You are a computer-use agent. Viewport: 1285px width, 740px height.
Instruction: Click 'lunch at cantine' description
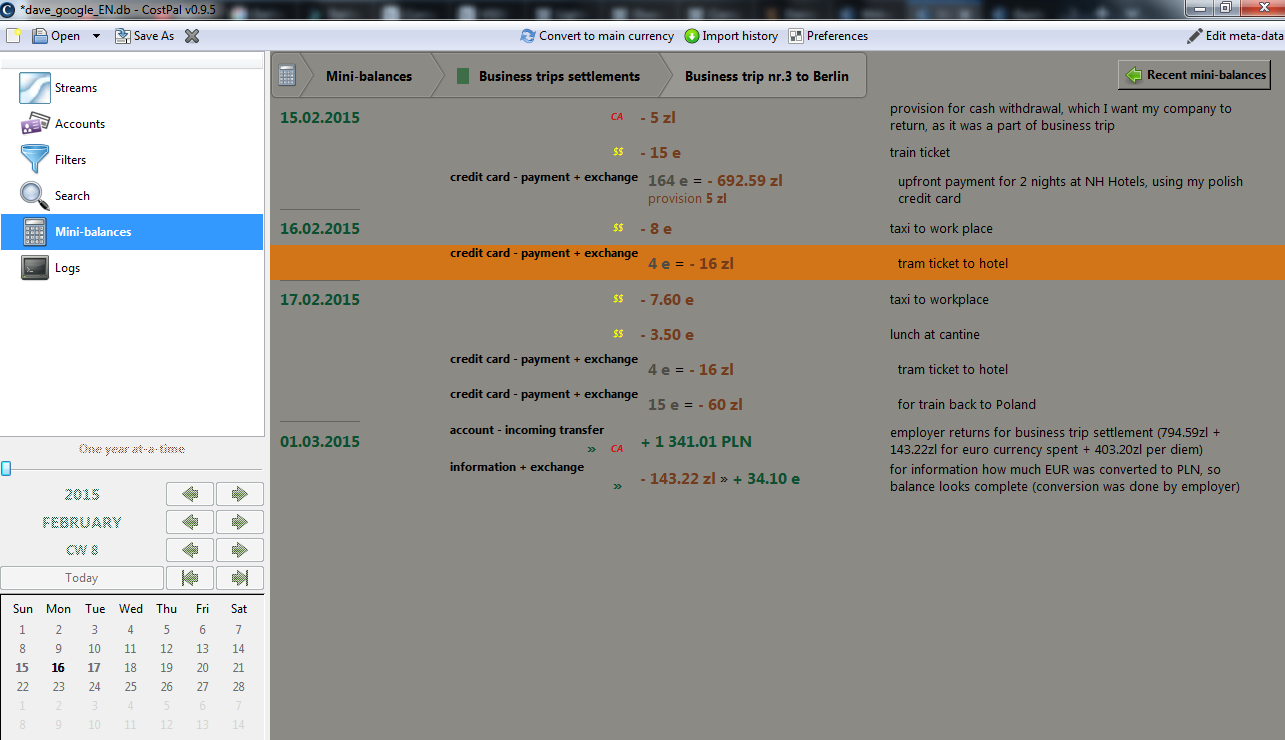coord(935,335)
